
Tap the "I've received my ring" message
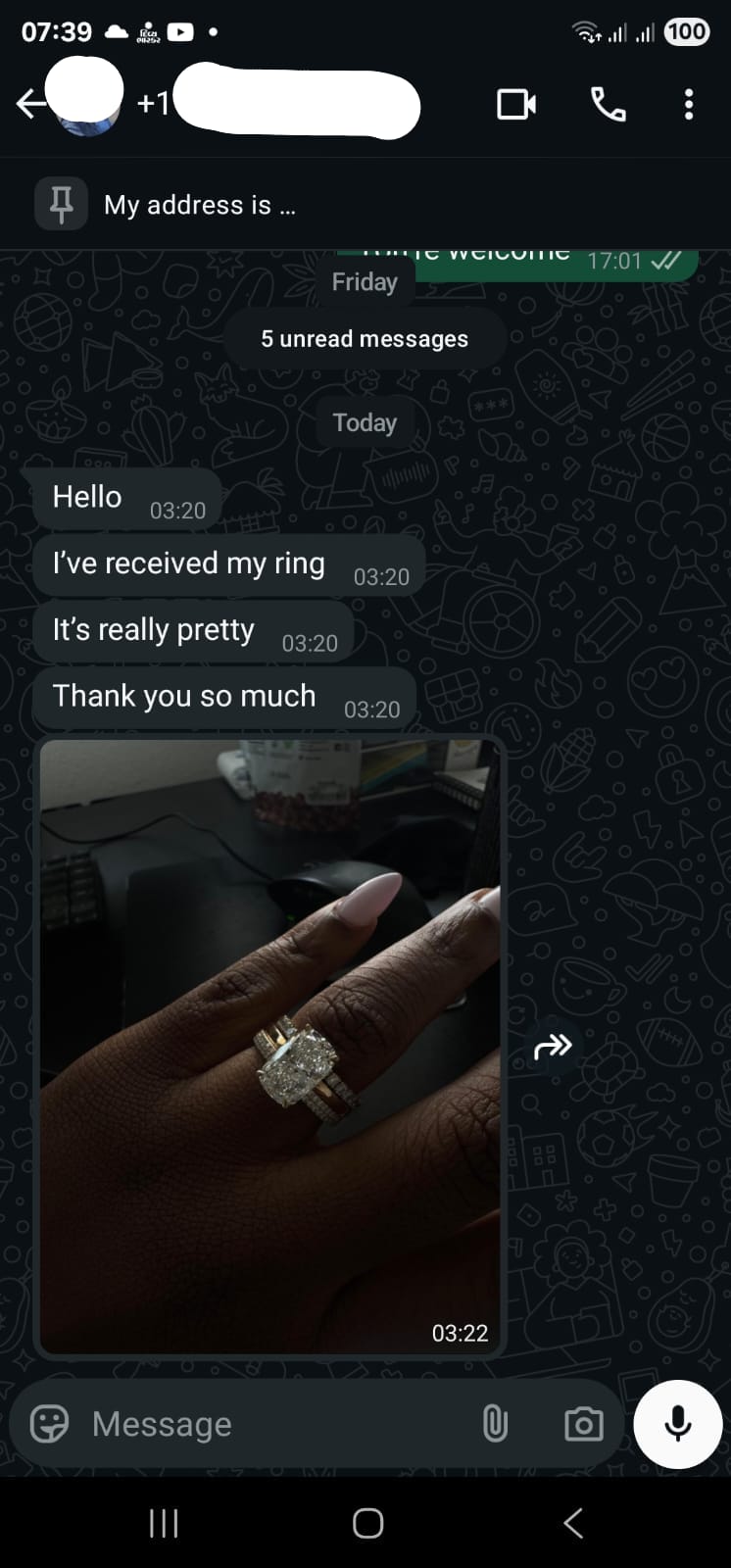(228, 565)
